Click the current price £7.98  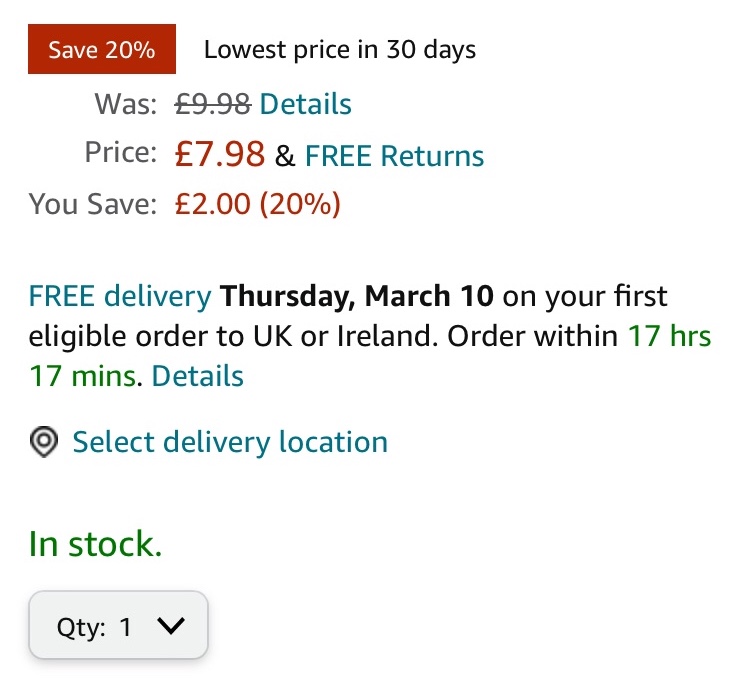[x=220, y=154]
